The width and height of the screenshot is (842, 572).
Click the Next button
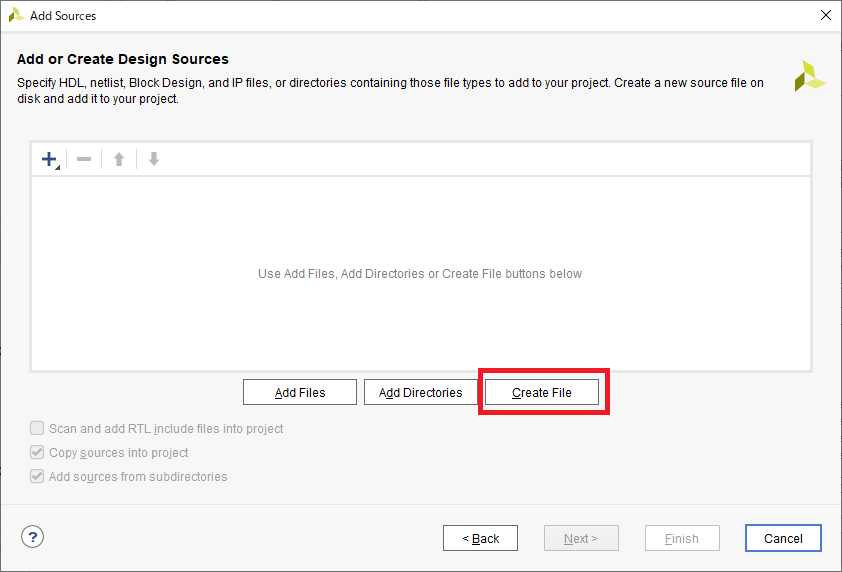coord(581,538)
